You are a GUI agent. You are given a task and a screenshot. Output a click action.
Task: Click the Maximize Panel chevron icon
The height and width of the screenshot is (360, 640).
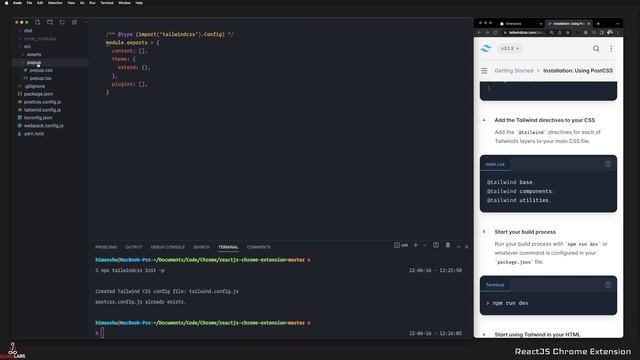(x=459, y=246)
